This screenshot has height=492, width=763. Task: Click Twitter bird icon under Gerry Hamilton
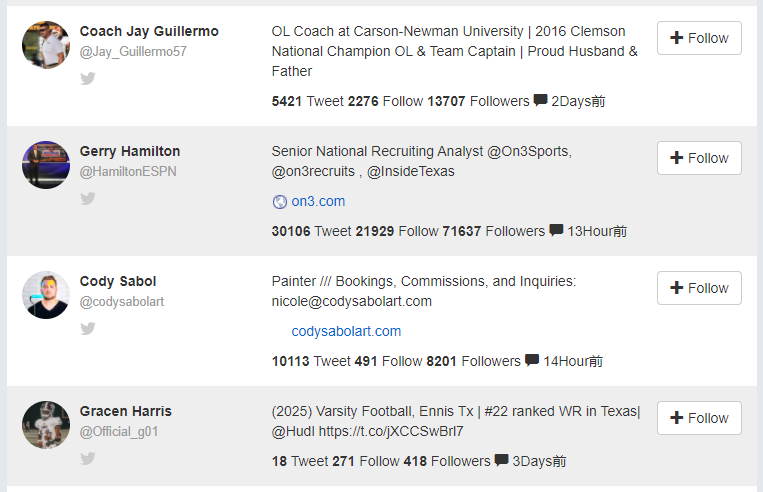[x=88, y=199]
